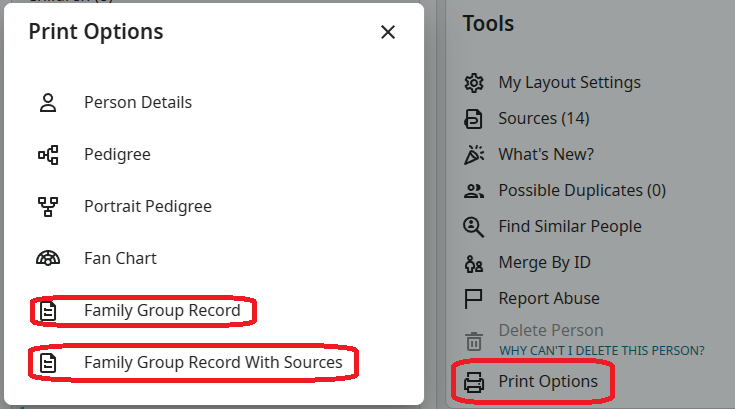Open Why can't I delete this person link

[601, 350]
